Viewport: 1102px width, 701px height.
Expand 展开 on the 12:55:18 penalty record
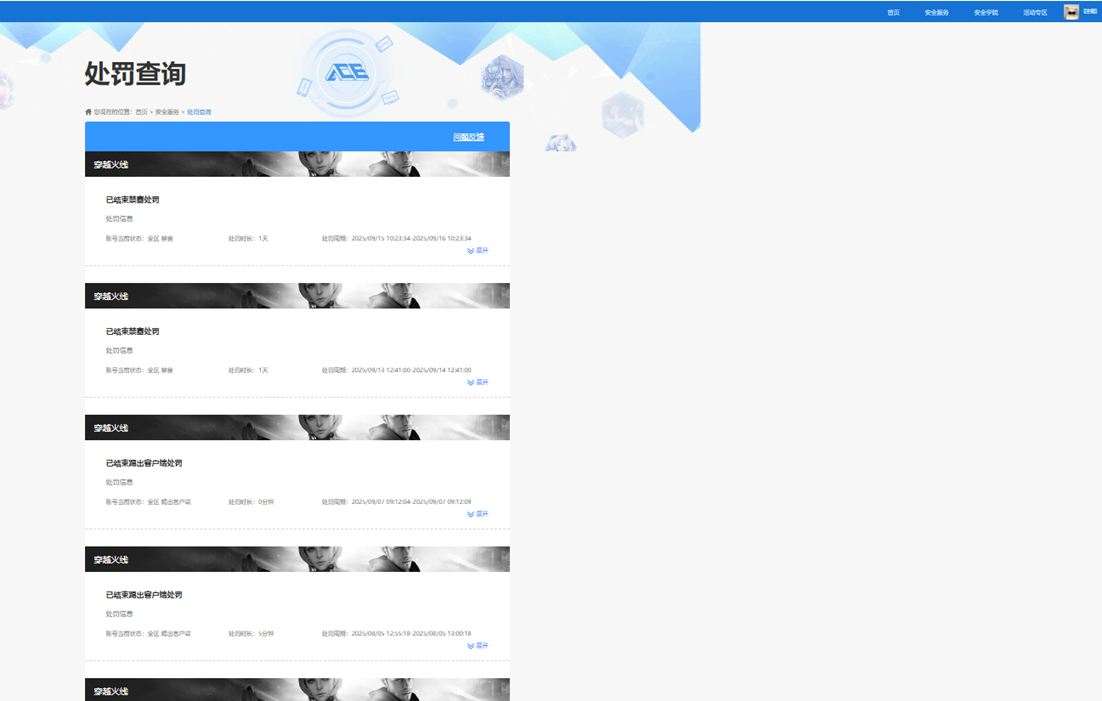pos(478,645)
